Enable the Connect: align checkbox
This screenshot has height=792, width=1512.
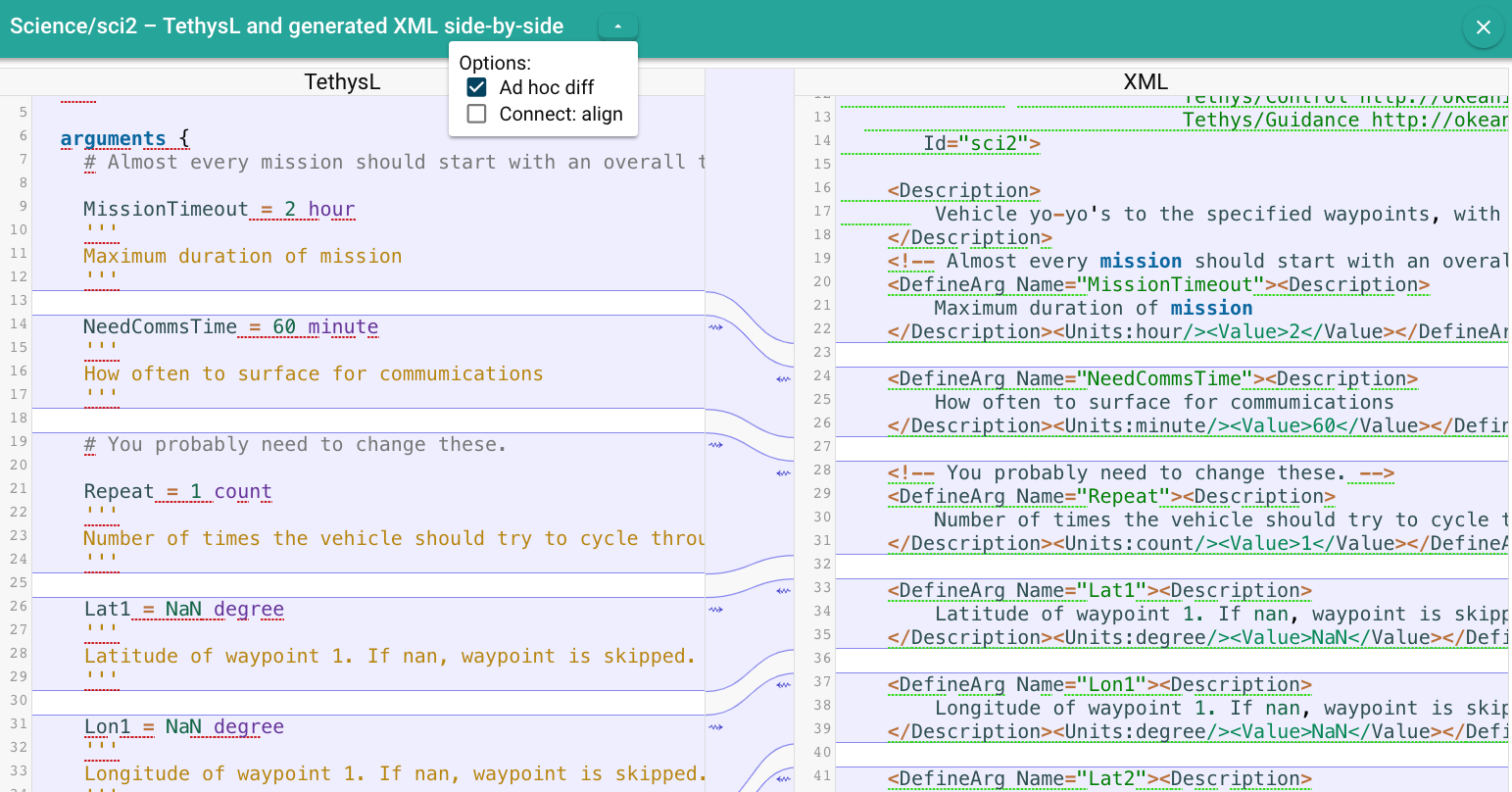tap(477, 114)
